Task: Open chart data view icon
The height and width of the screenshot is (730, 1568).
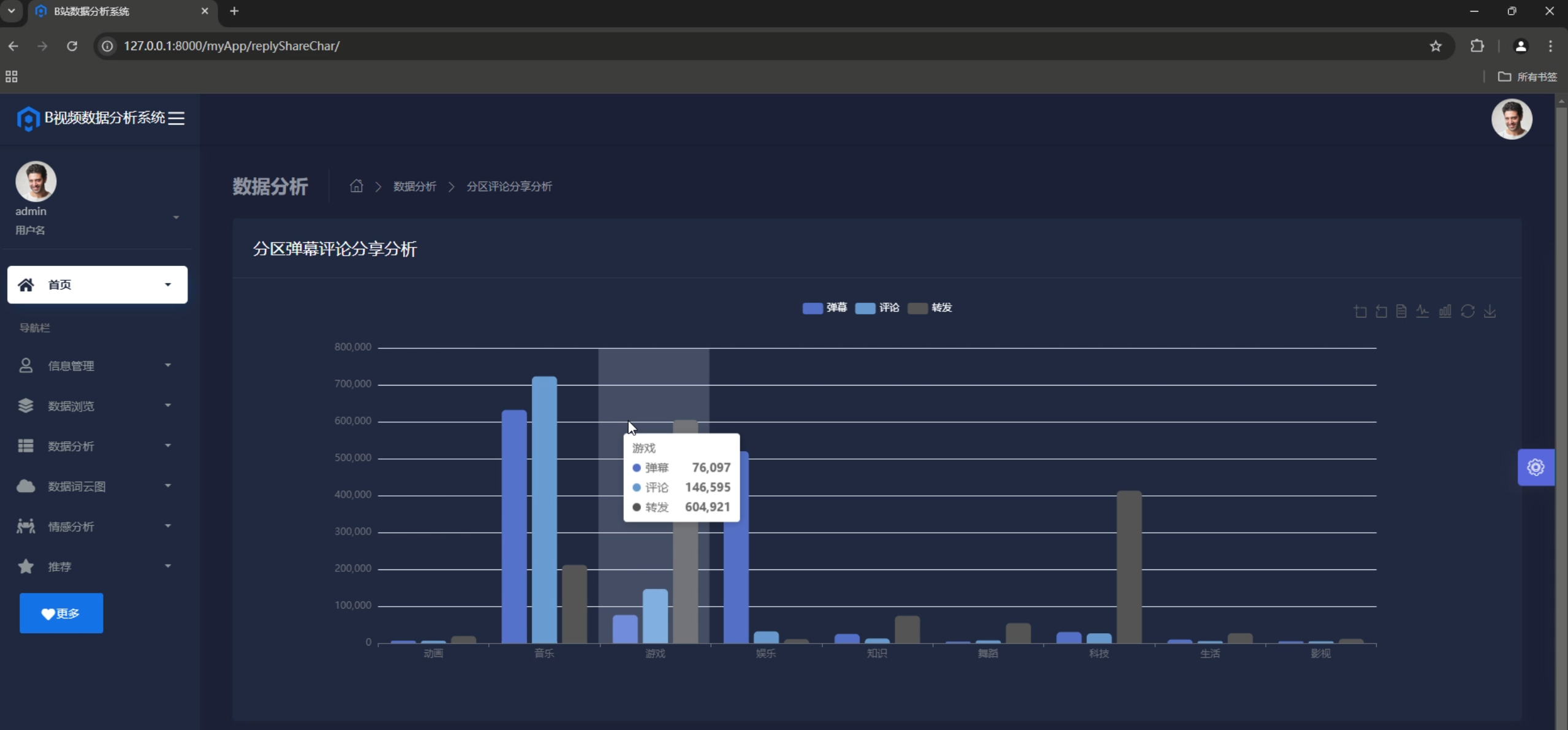Action: tap(1401, 311)
